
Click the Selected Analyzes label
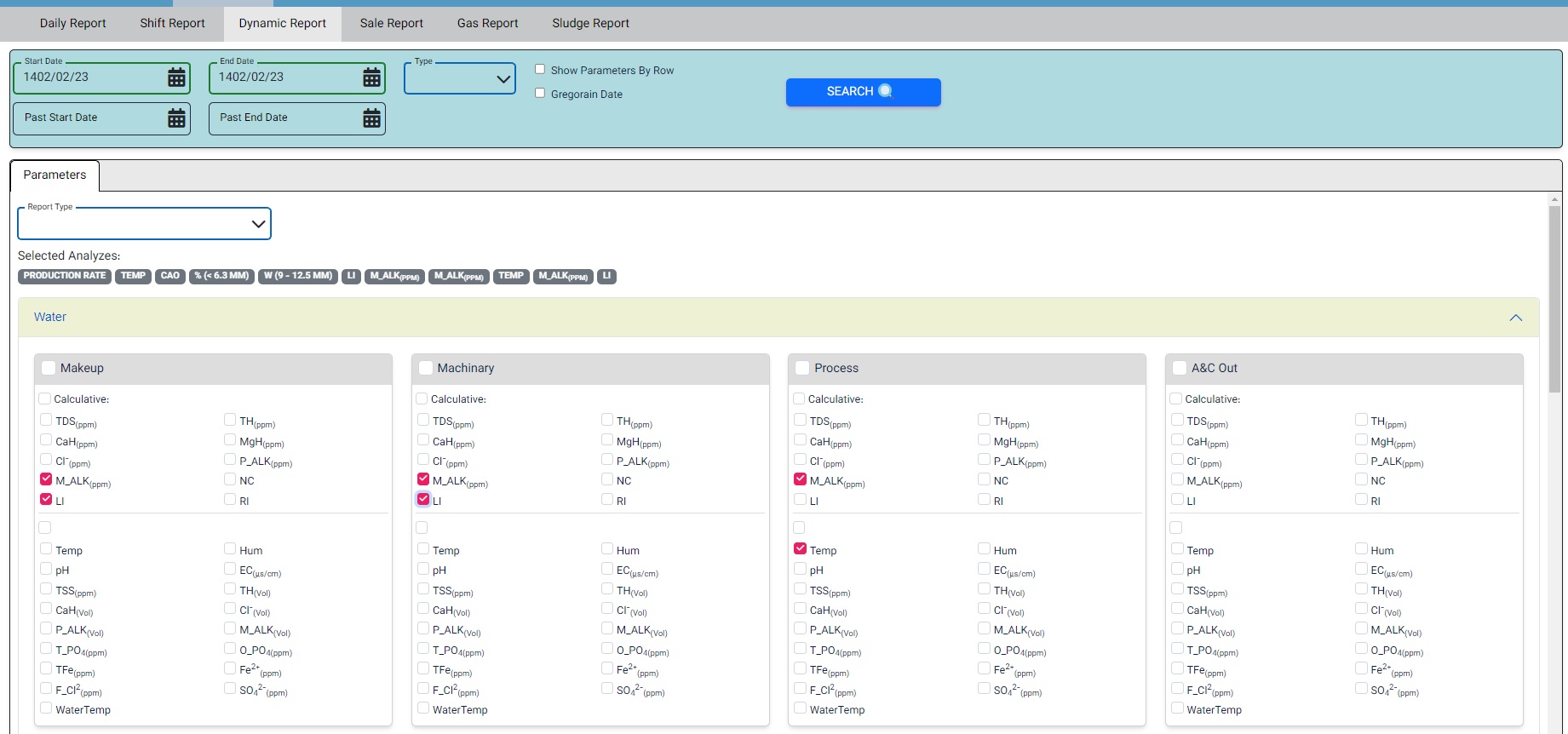click(x=69, y=255)
